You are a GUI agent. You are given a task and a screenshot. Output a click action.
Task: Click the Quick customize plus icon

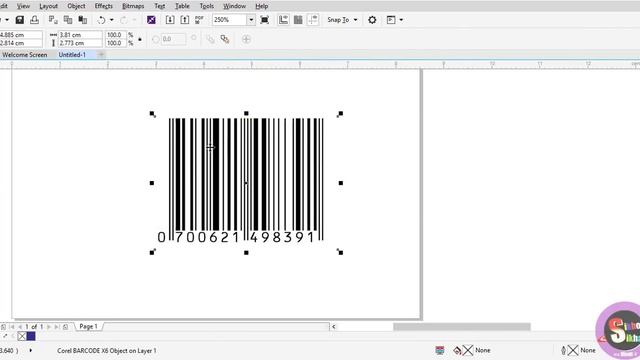coord(246,39)
